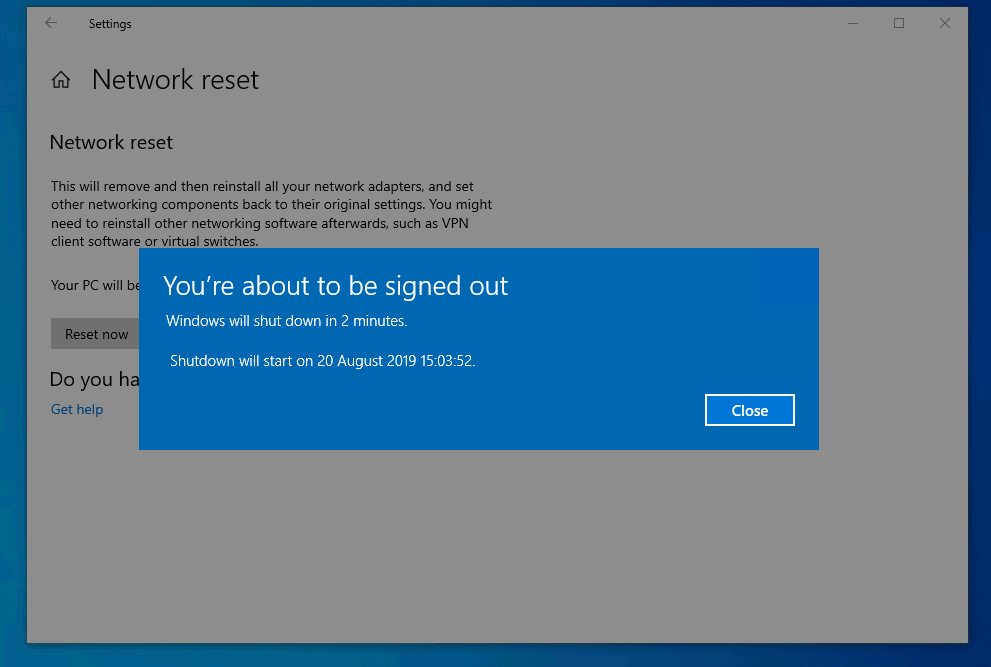The image size is (991, 667).
Task: Click the "Network reset" section subheading
Action: (x=111, y=142)
